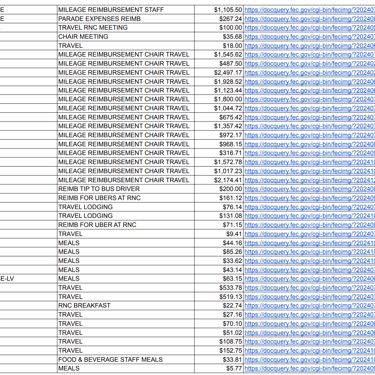Select the FOOD & BEVERAGE STAFF MEALS cell

[x=126, y=360]
